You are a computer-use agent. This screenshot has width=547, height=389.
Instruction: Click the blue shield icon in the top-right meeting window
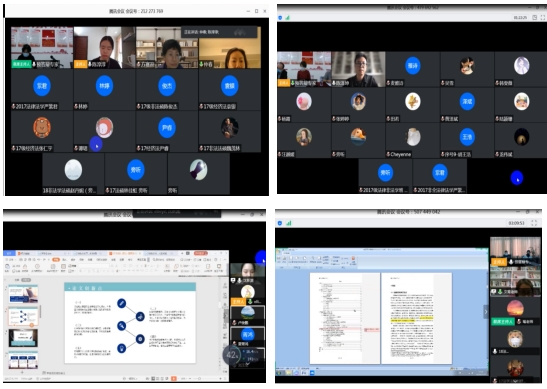(x=280, y=17)
